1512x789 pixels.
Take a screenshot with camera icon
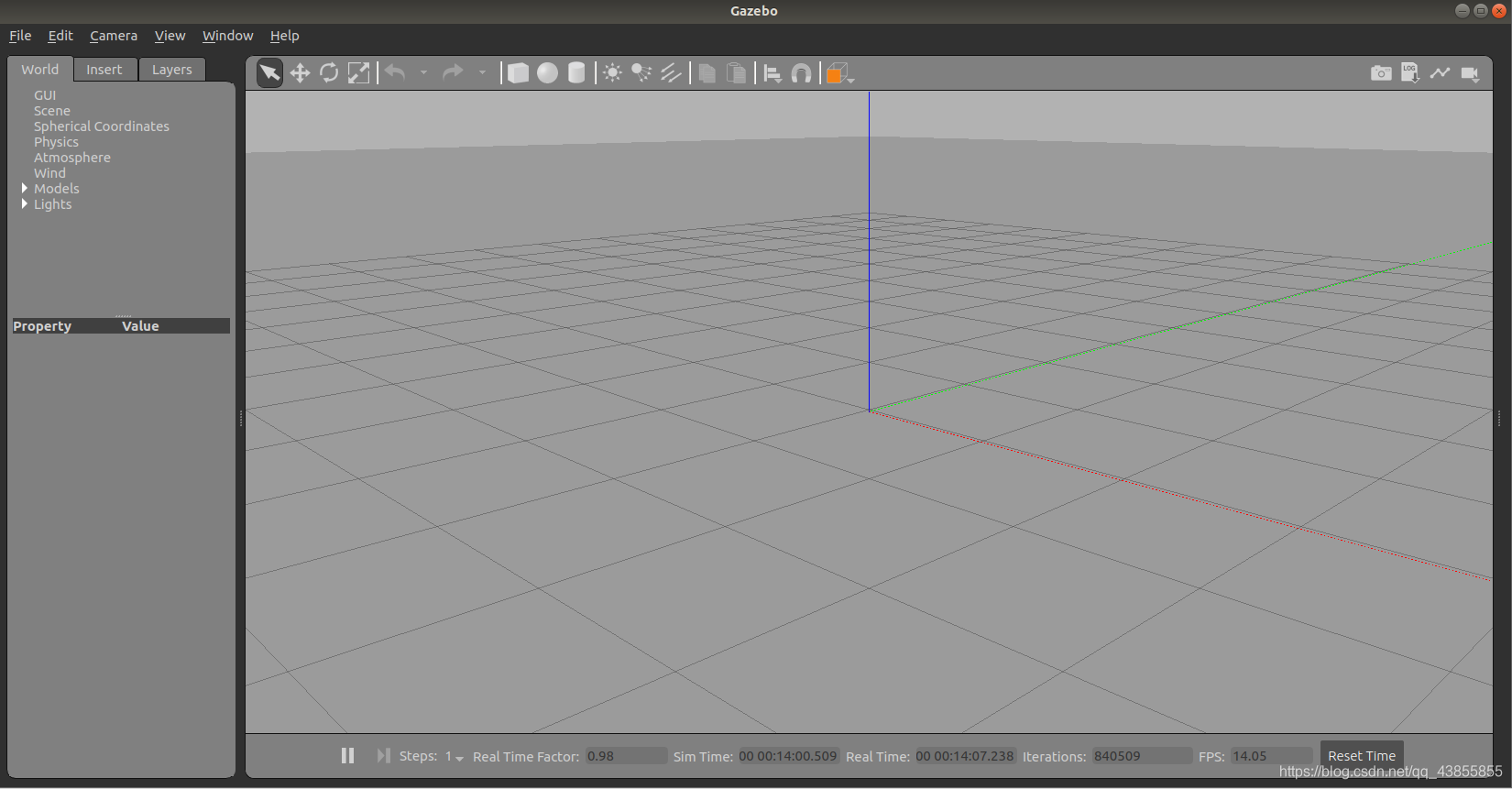pos(1381,73)
